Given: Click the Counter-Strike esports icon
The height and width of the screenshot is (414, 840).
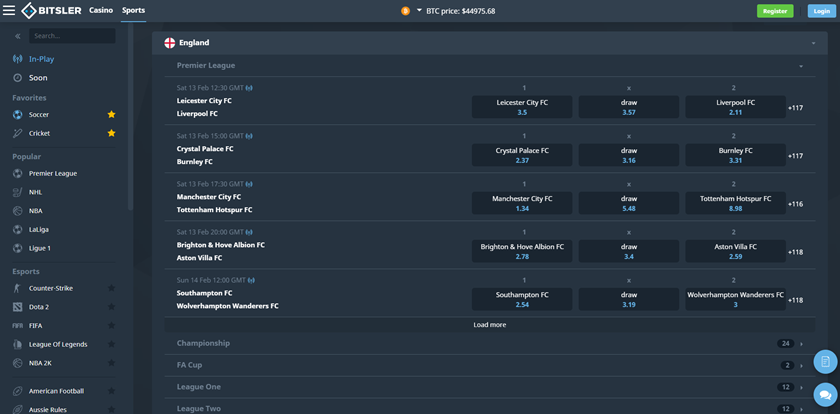Looking at the screenshot, I should pyautogui.click(x=18, y=288).
